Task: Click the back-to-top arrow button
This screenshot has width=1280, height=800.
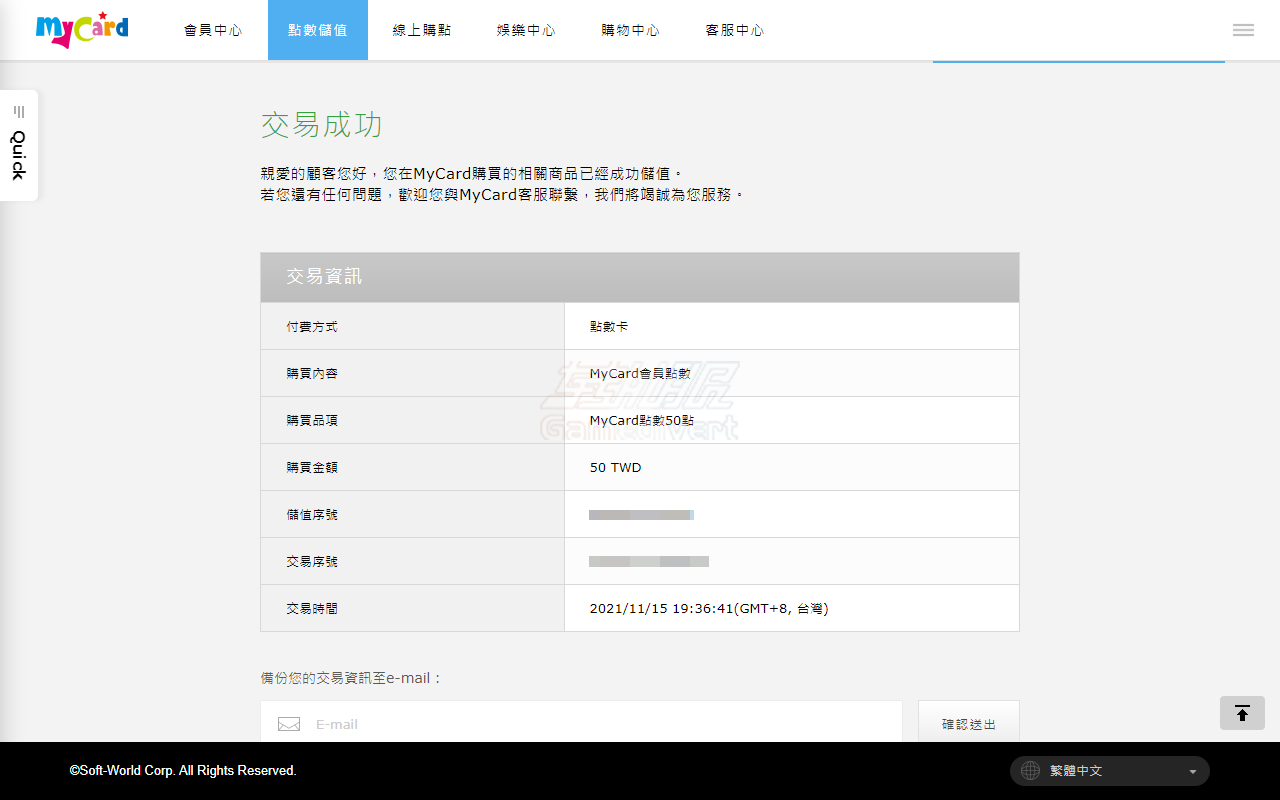Action: (x=1242, y=713)
